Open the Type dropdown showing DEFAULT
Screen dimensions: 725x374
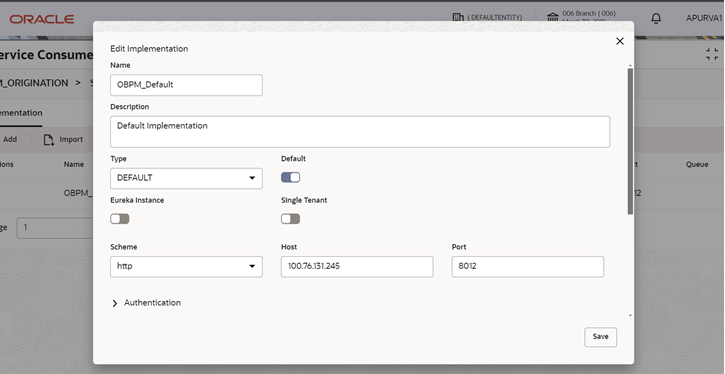pos(186,178)
